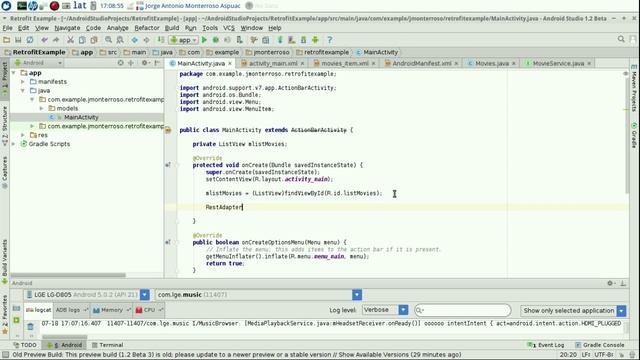Switch to ADB logs tab
Image resolution: width=640 pixels, height=360 pixels.
click(71, 310)
